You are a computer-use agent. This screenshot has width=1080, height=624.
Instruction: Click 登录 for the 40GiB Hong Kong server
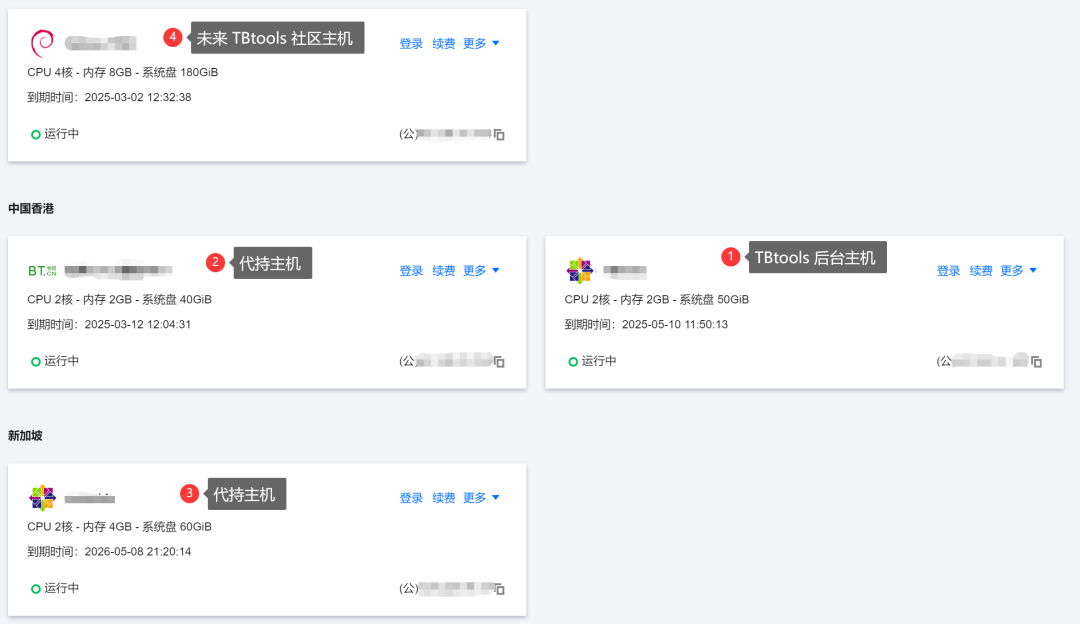(x=411, y=271)
